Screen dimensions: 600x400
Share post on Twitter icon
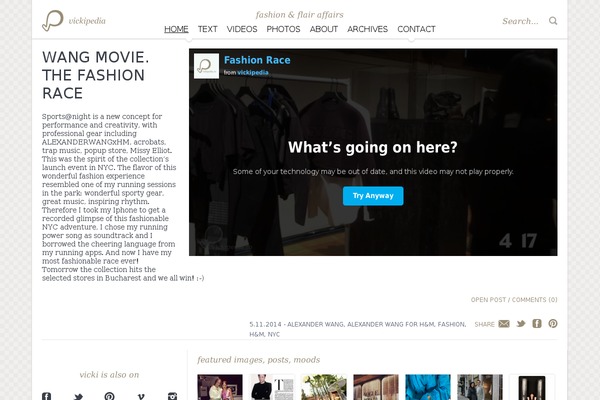(521, 324)
